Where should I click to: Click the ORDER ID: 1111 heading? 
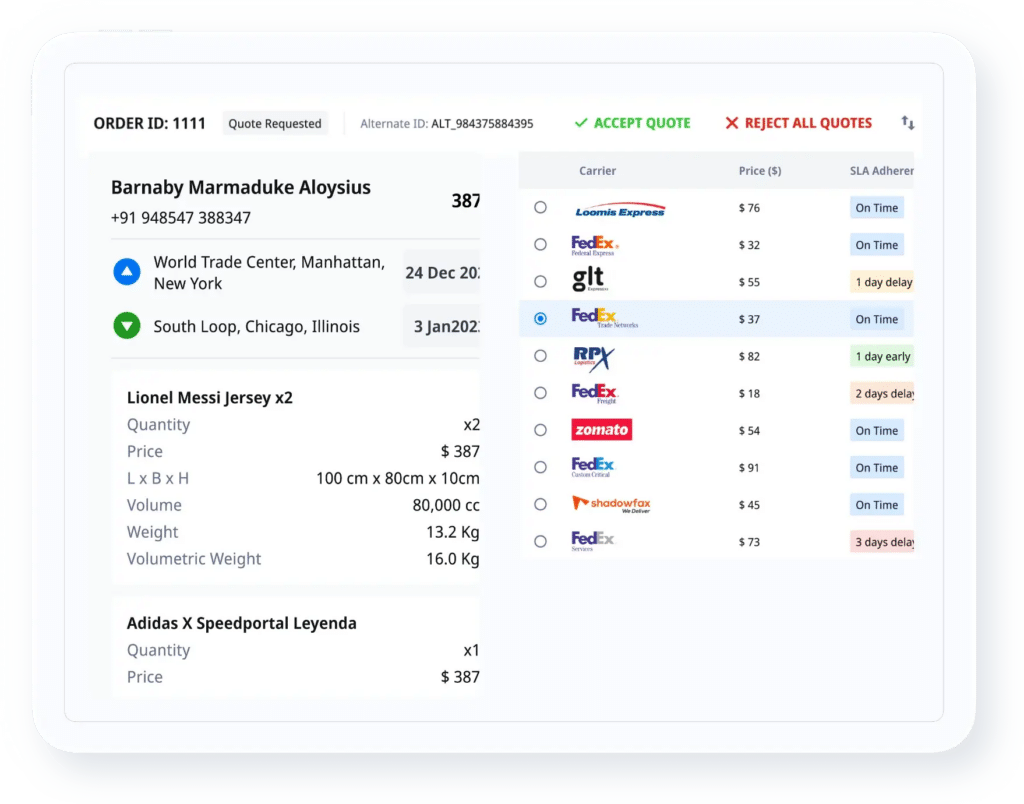150,123
